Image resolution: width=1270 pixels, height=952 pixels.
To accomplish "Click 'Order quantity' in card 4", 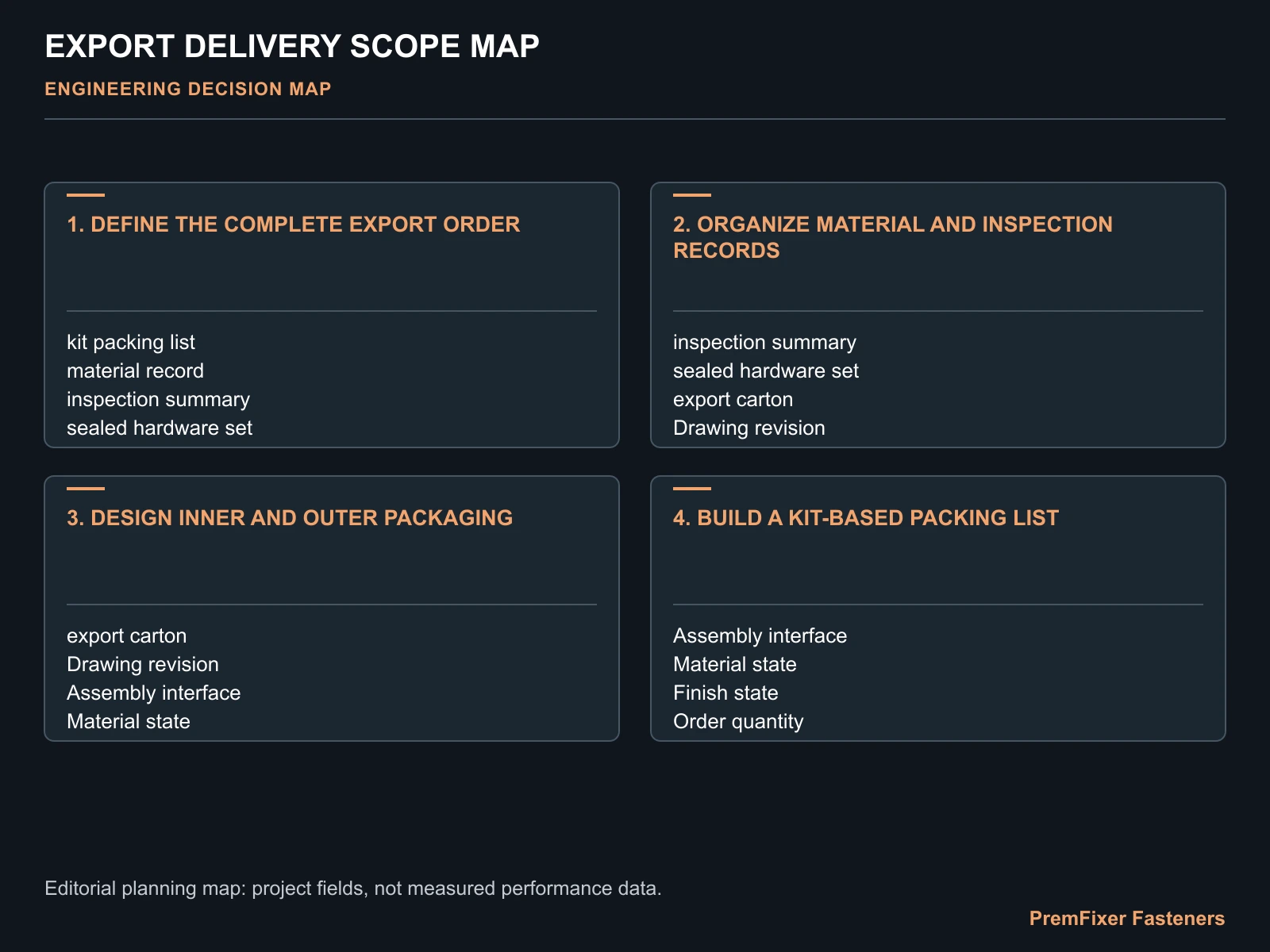I will pos(739,722).
